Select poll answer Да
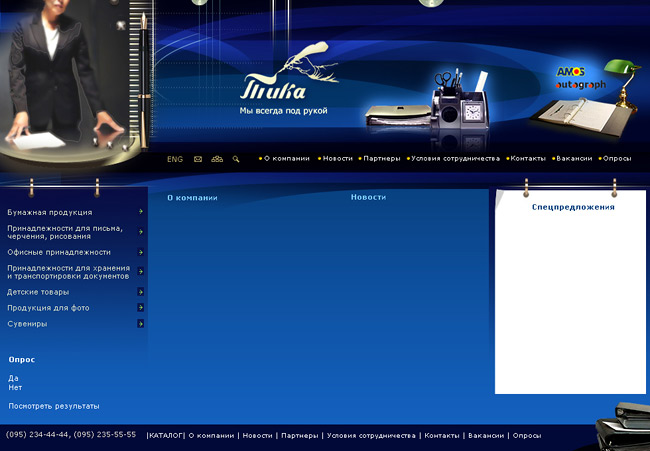Screen dimensions: 650x451 click(x=13, y=378)
